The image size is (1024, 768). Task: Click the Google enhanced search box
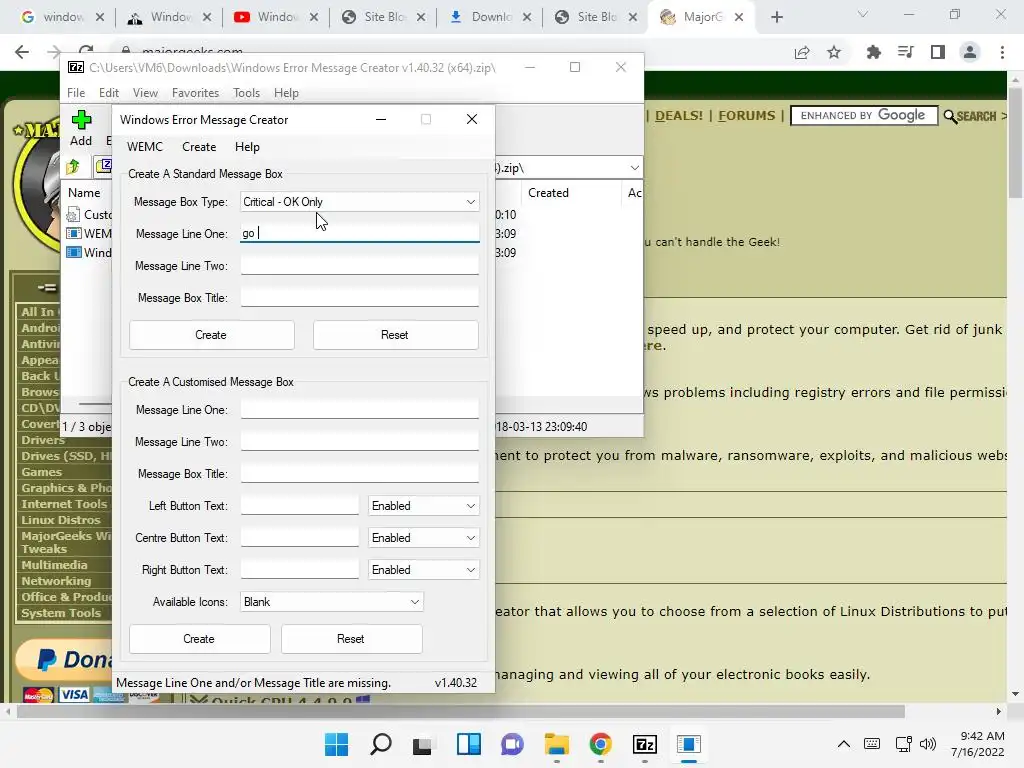[x=864, y=116]
